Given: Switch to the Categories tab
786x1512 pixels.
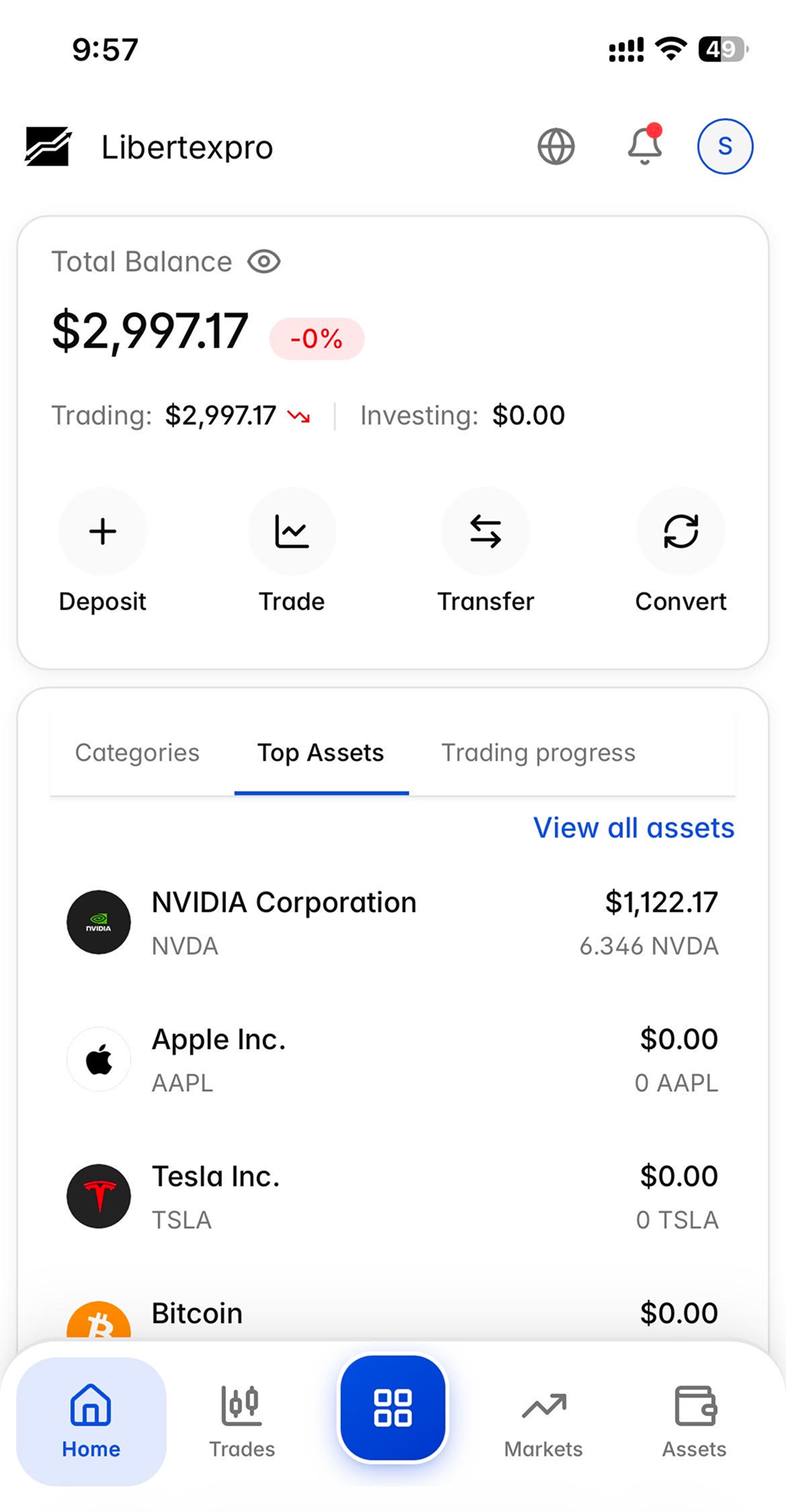Looking at the screenshot, I should pos(137,753).
